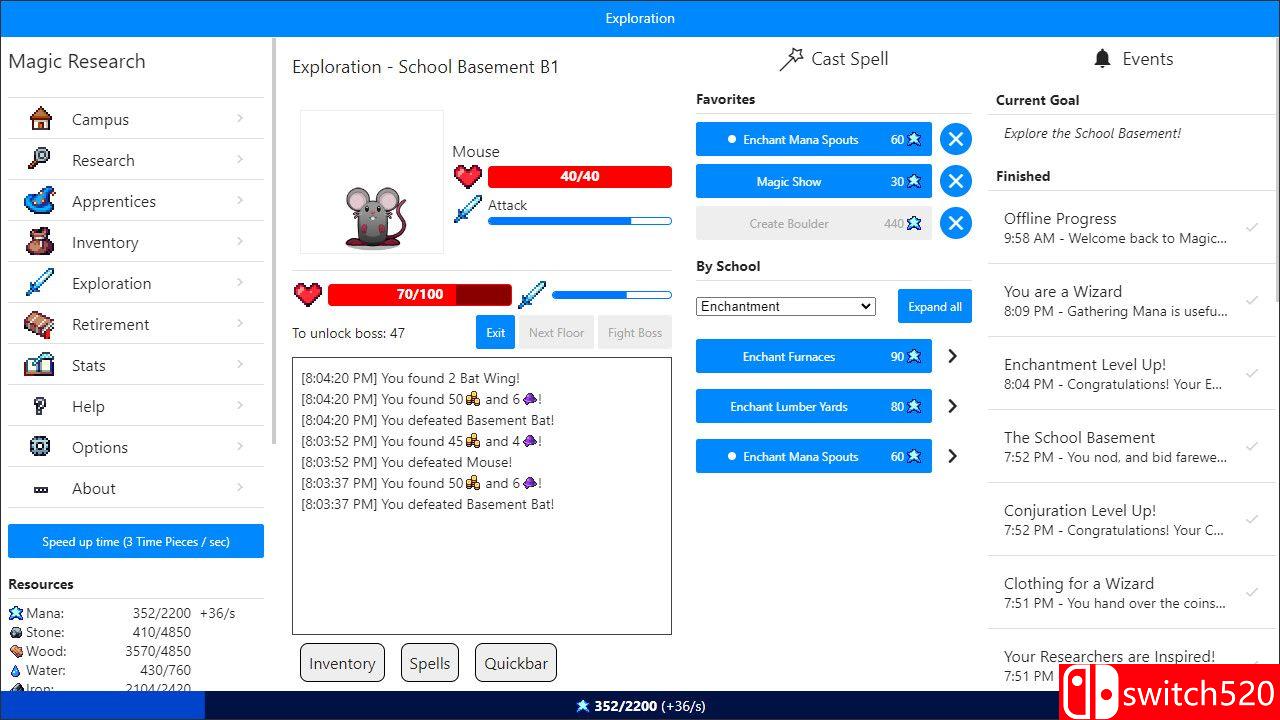This screenshot has height=720, width=1280.
Task: Click the Cast Spell wand icon
Action: click(791, 59)
